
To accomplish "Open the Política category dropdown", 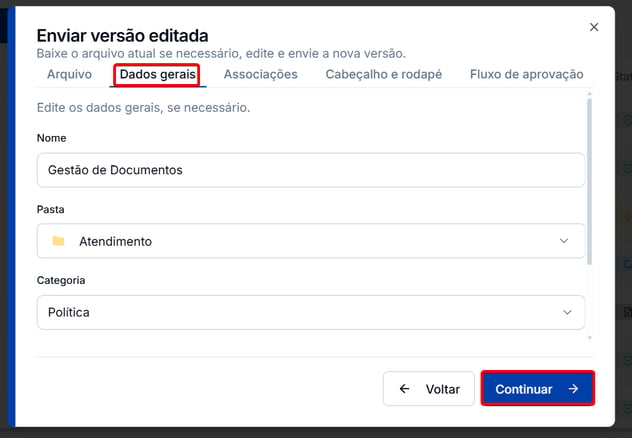I will (311, 312).
